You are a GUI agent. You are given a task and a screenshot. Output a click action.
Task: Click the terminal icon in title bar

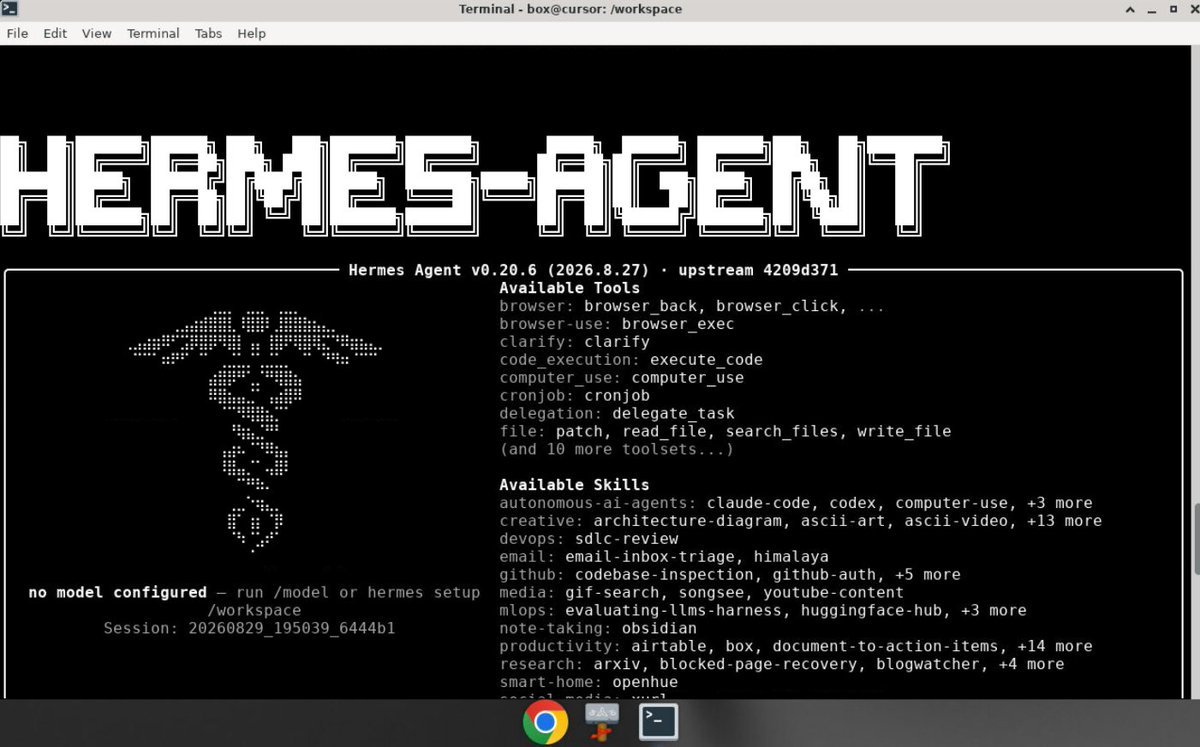coord(10,9)
